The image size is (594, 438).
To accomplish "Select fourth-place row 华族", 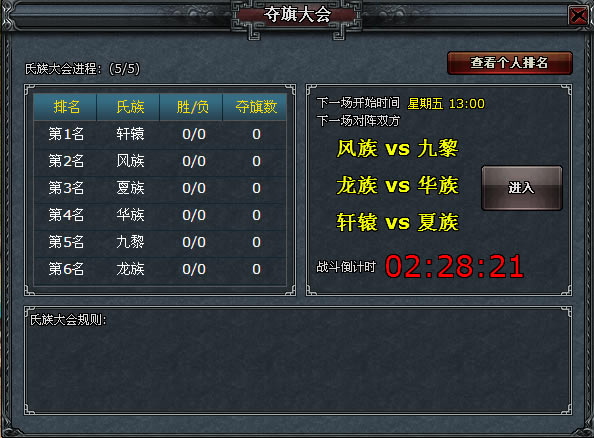I will 160,215.
